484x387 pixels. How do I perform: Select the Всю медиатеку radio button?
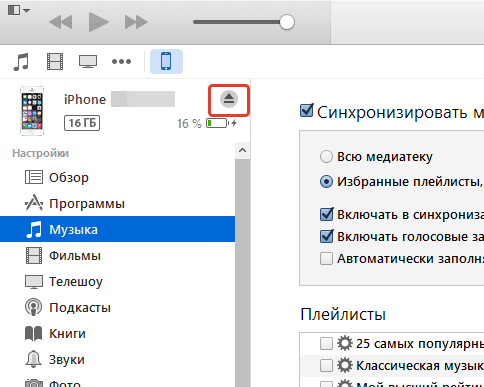point(326,156)
